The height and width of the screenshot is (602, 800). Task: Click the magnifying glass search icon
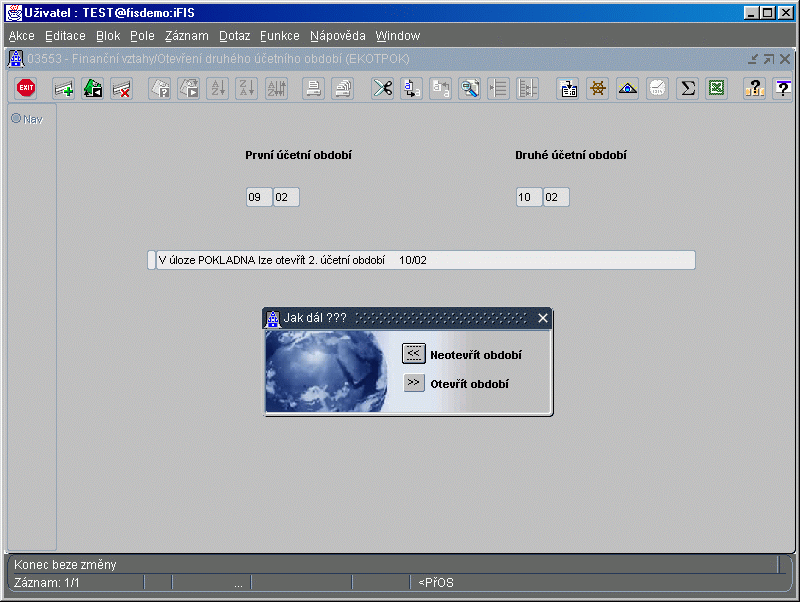(469, 89)
